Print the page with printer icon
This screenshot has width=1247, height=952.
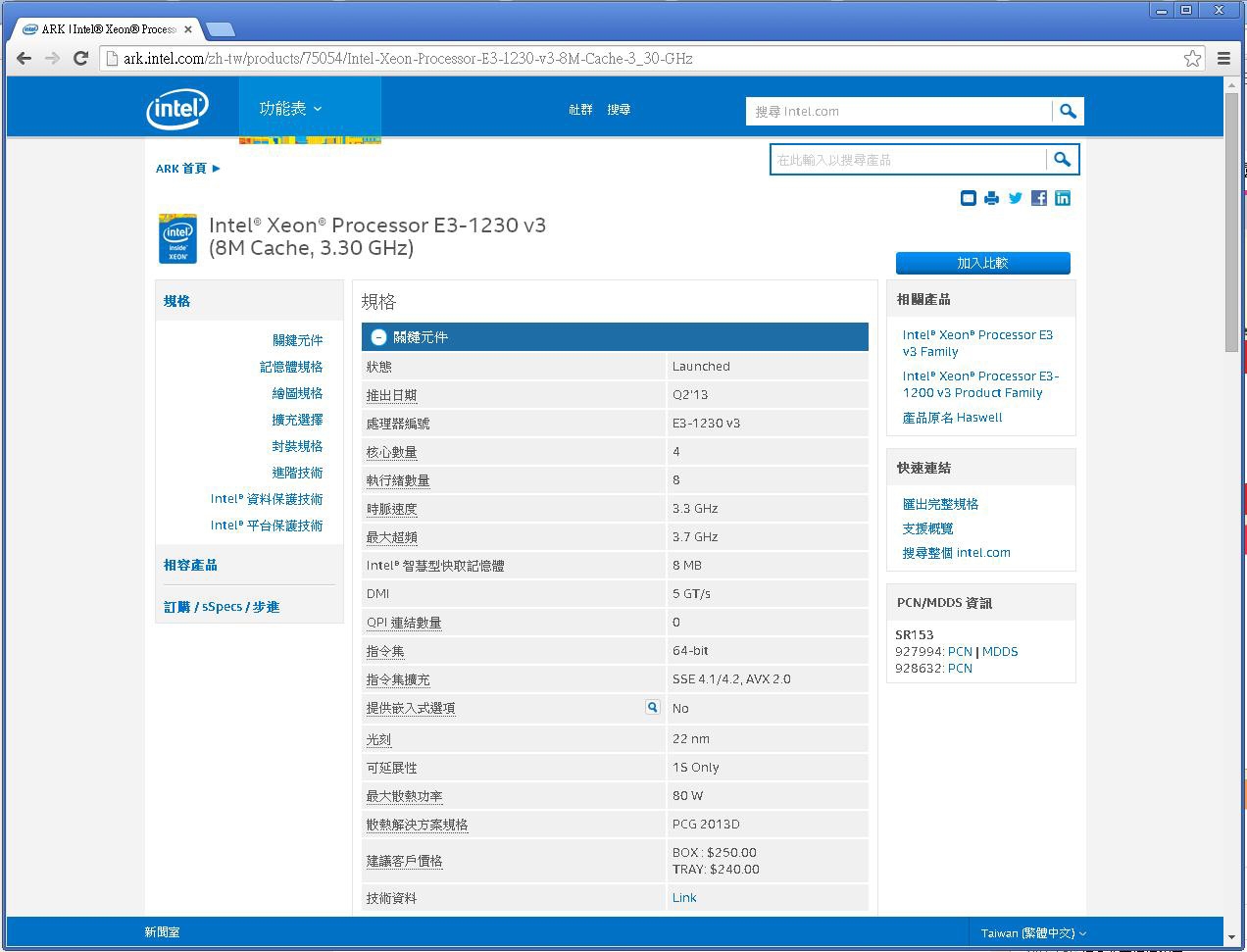991,198
